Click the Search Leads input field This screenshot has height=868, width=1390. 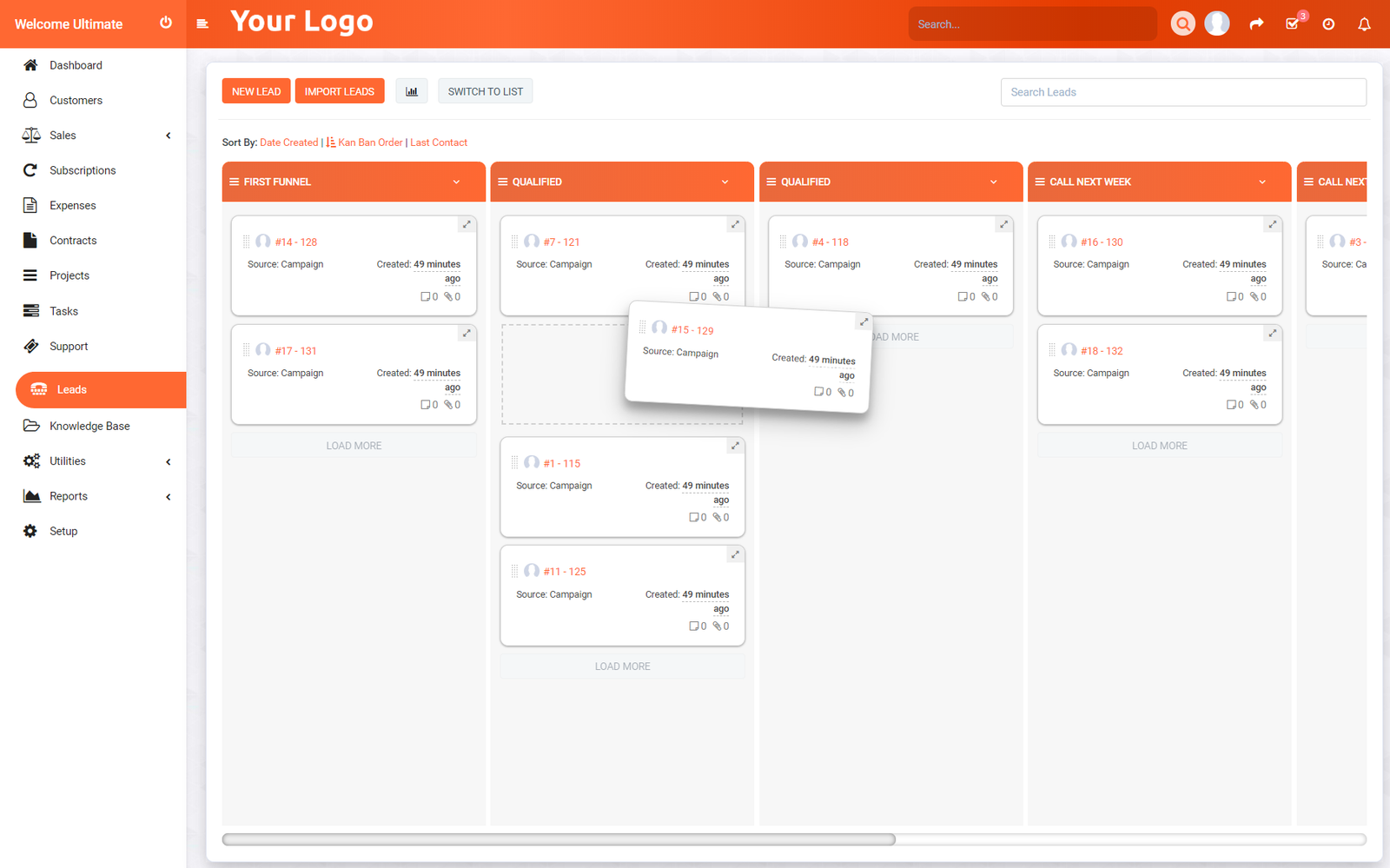(x=1183, y=91)
